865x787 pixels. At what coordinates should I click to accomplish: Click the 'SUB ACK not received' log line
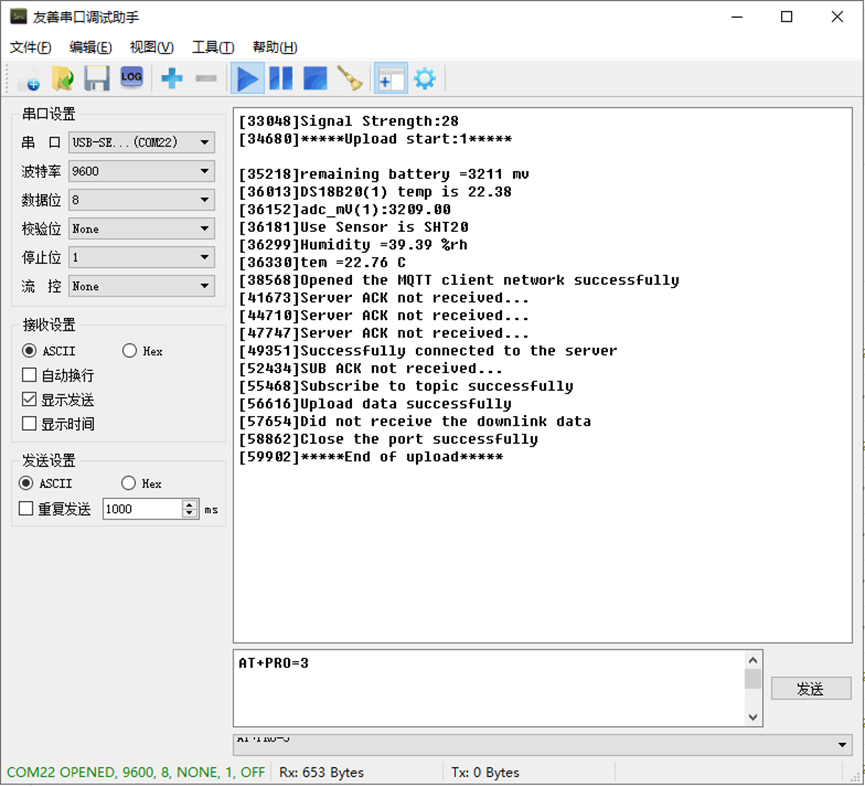pyautogui.click(x=371, y=368)
